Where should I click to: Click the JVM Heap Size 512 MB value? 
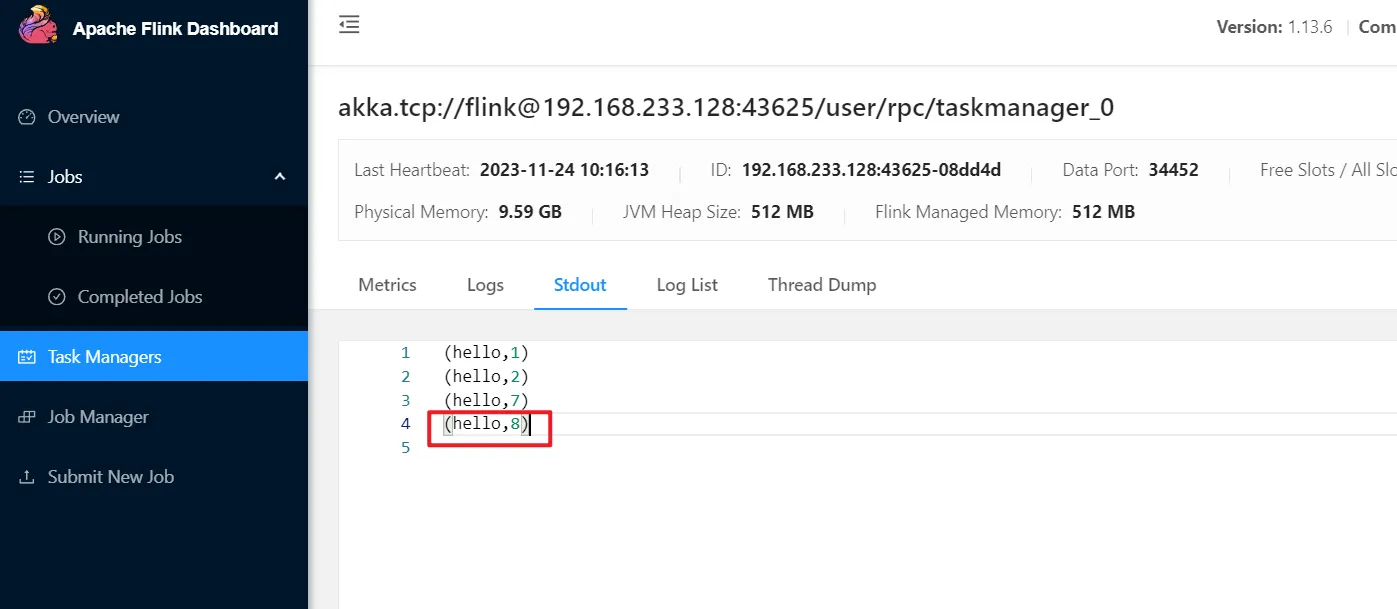pyautogui.click(x=781, y=212)
